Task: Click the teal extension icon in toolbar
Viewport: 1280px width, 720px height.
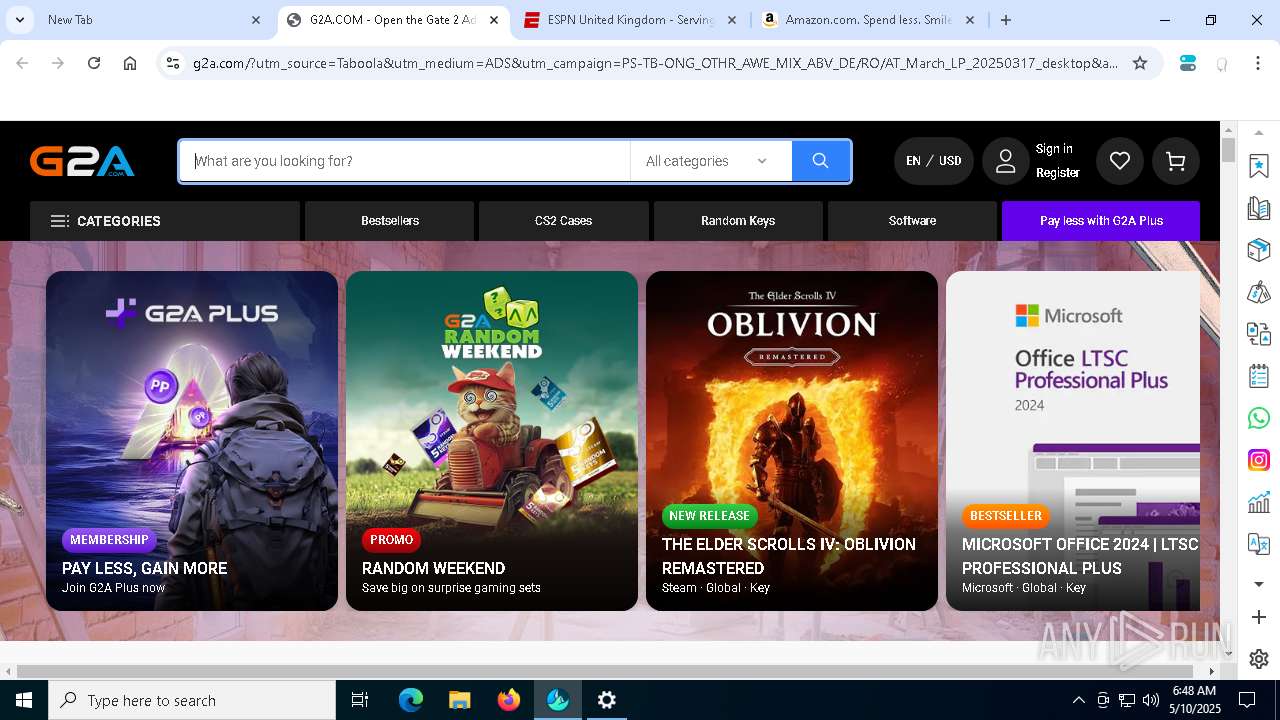Action: point(1188,63)
